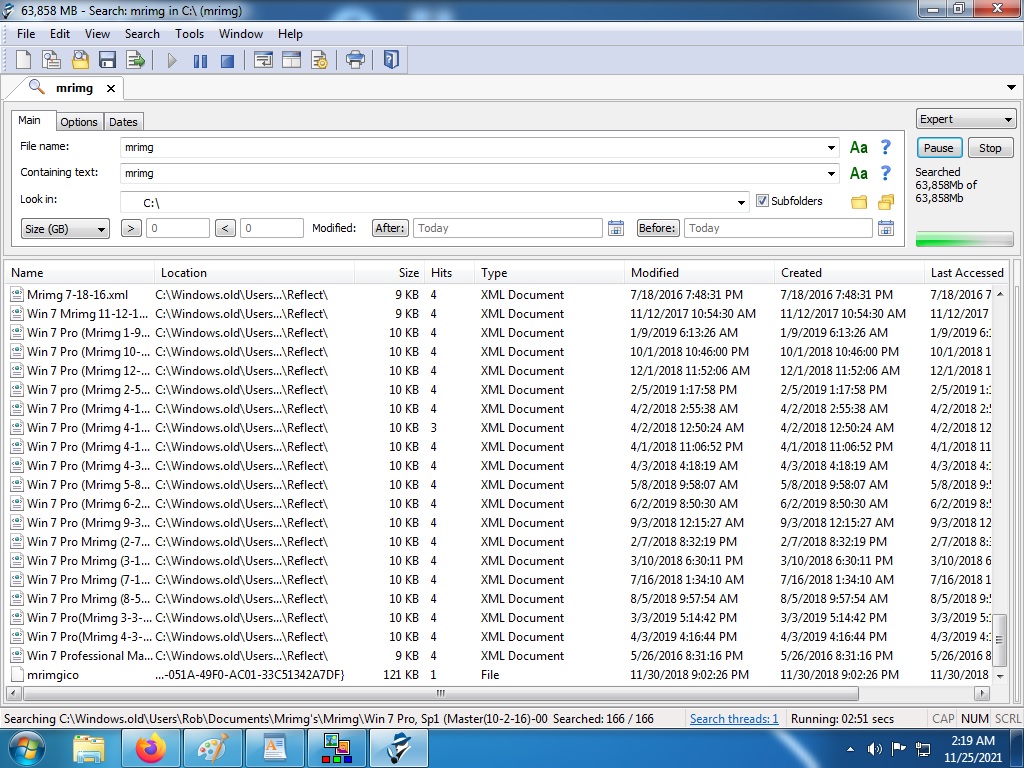Start the search with the toolbar play icon
1024x768 pixels.
point(172,61)
